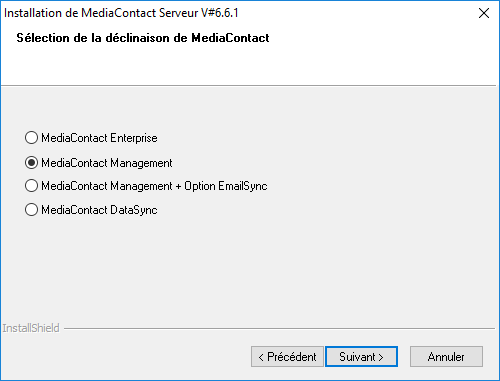Click the separator line beside InstallShield
The width and height of the screenshot is (500, 381).
[279, 328]
